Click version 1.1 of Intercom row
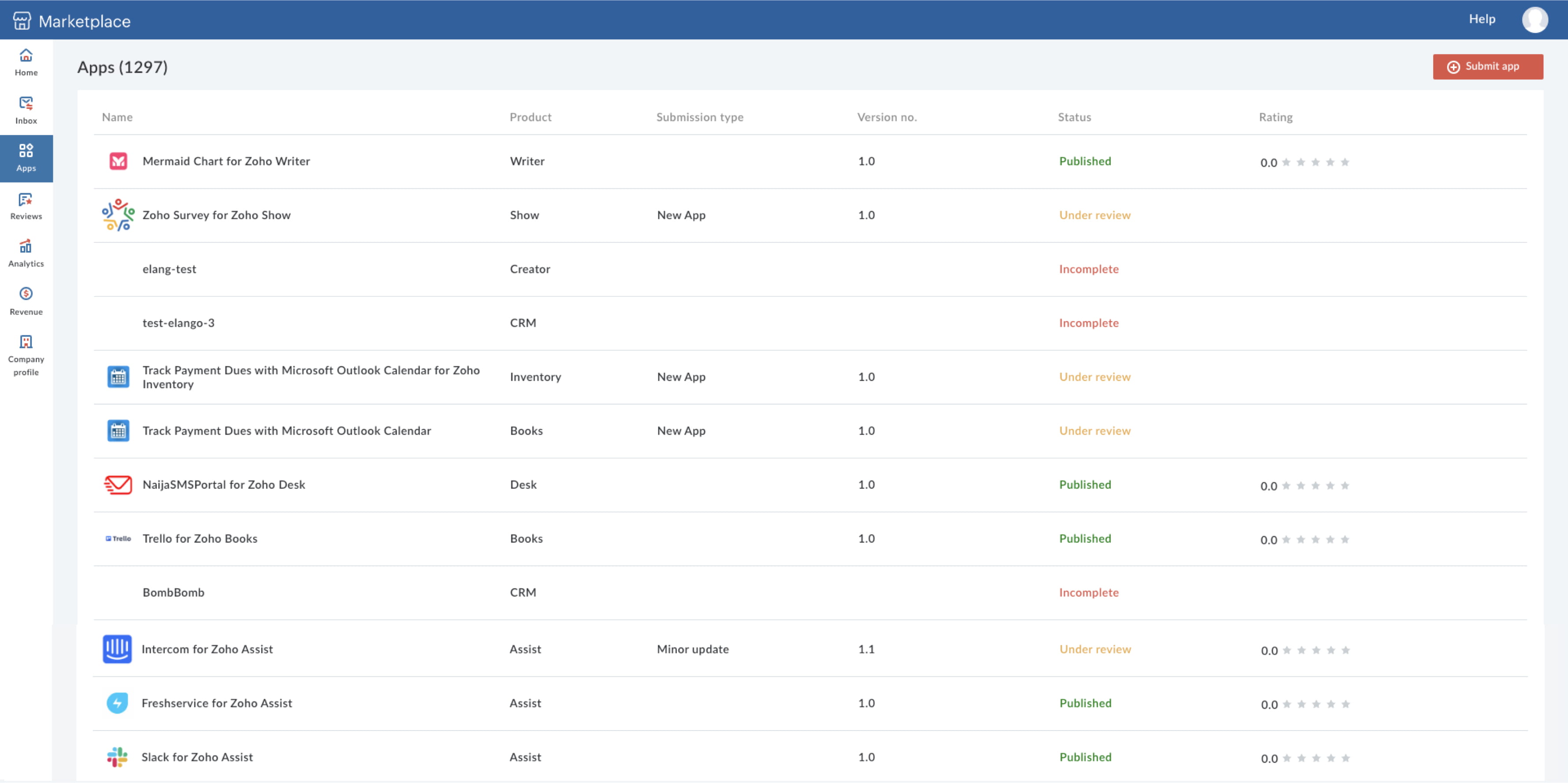 (866, 649)
